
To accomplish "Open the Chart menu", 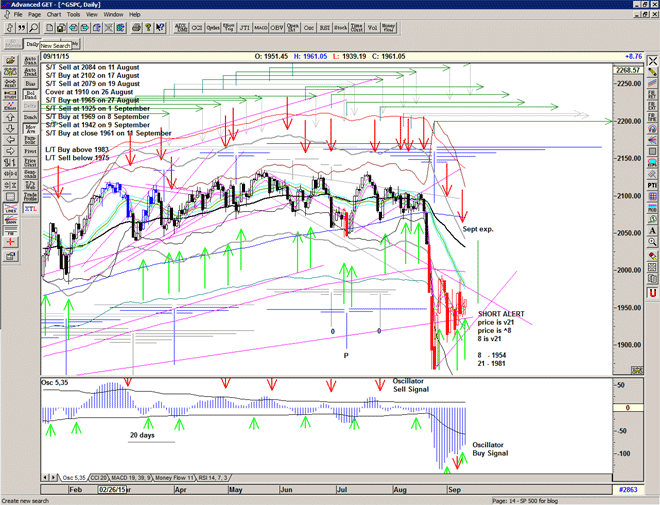I will 53,15.
